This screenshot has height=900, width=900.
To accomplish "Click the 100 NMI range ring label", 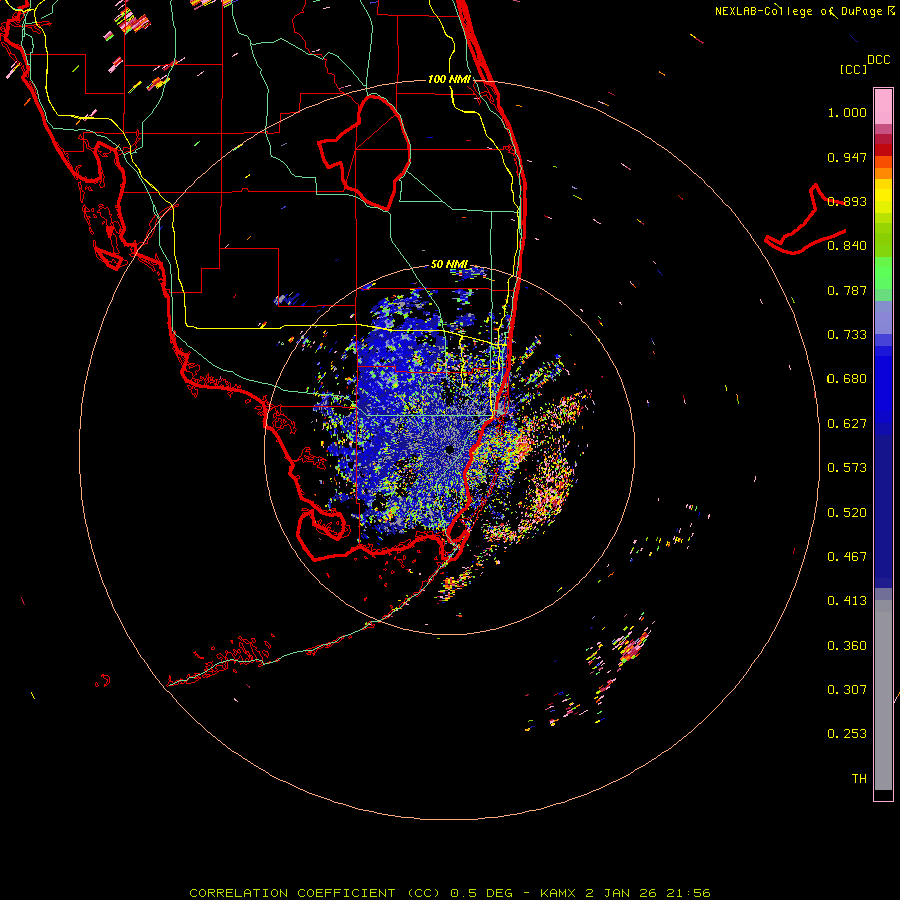I will pyautogui.click(x=449, y=79).
